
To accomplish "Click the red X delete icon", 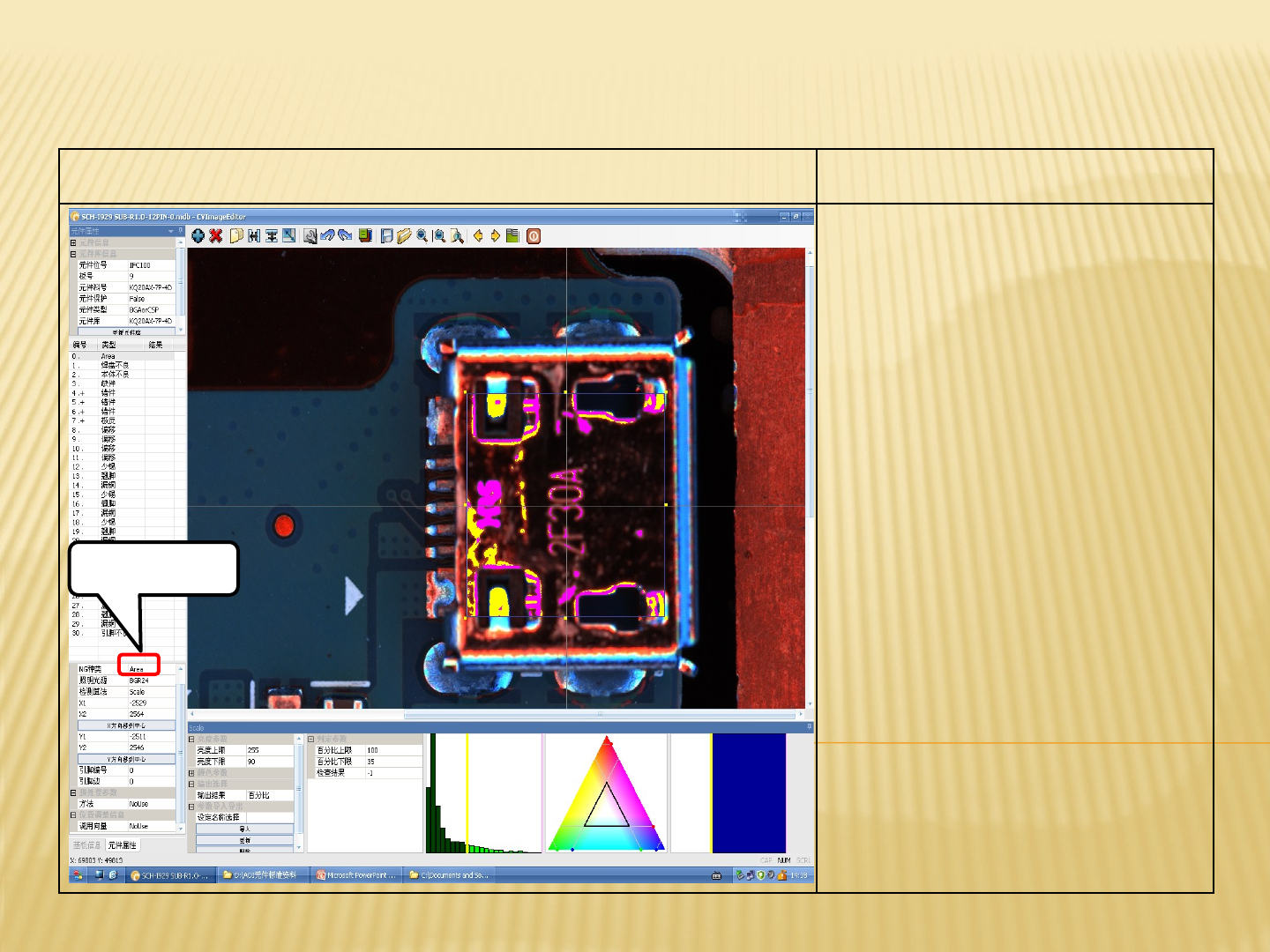I will click(215, 236).
